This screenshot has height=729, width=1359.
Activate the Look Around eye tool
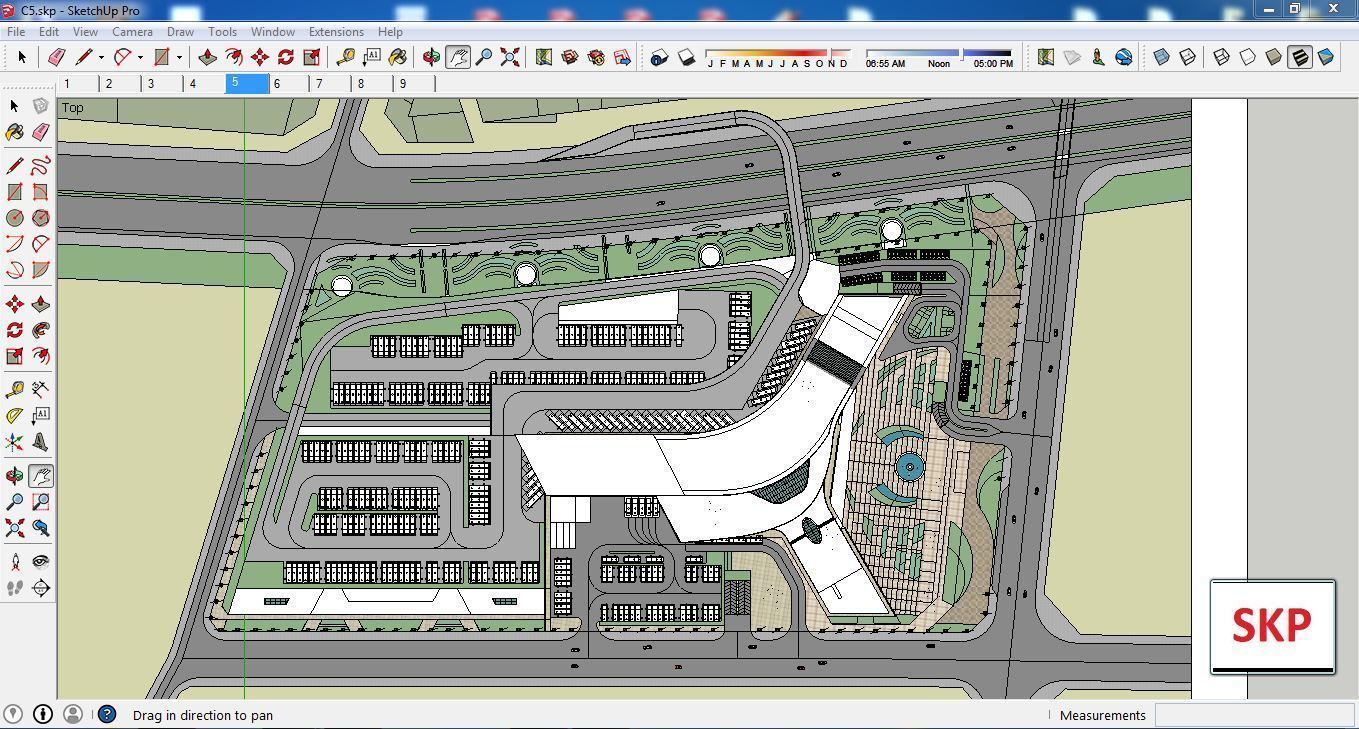click(40, 562)
